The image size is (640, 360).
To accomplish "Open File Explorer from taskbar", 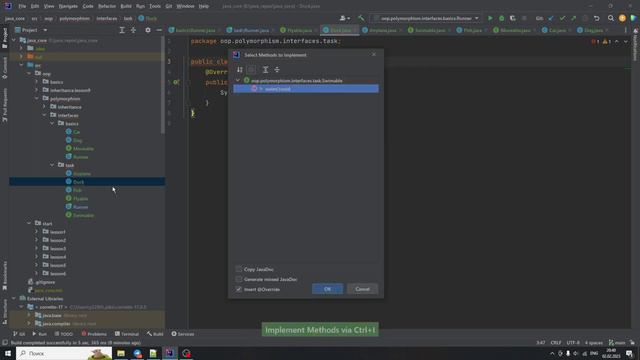I will (121, 353).
